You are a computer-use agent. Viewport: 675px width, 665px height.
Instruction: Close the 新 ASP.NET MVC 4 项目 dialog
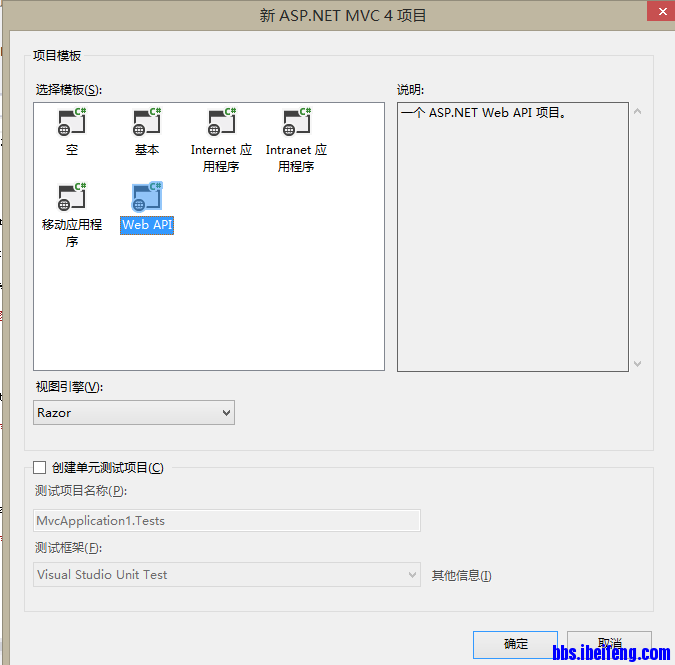(x=662, y=11)
